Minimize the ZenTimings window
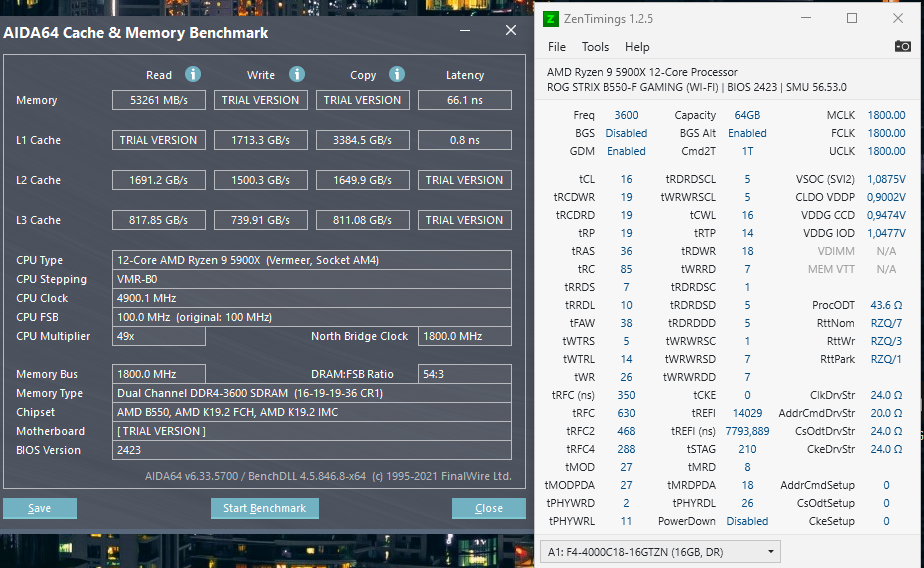Image resolution: width=924 pixels, height=568 pixels. point(806,18)
